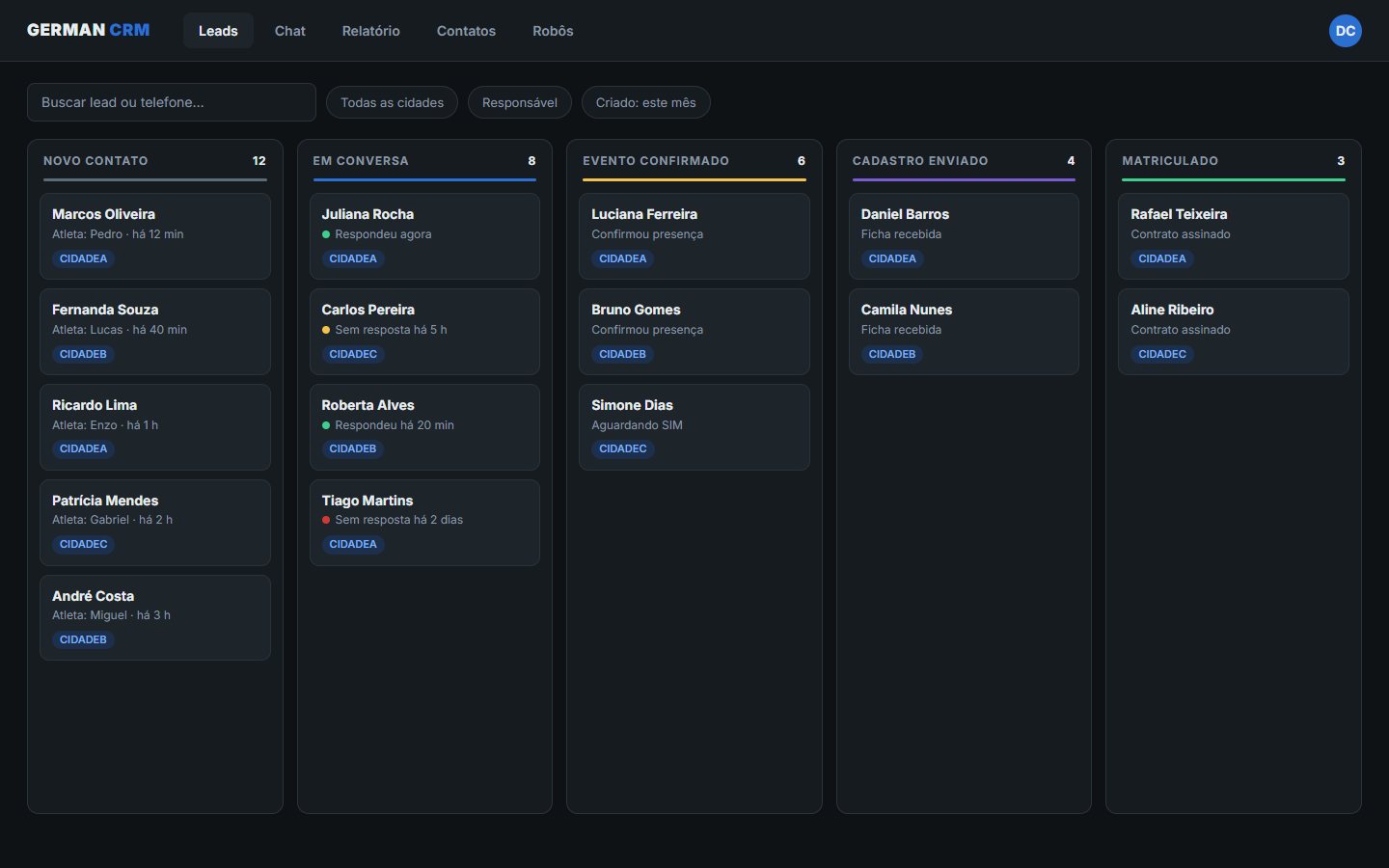Click Novo Contato count 12
Image resolution: width=1389 pixels, height=868 pixels.
click(259, 161)
